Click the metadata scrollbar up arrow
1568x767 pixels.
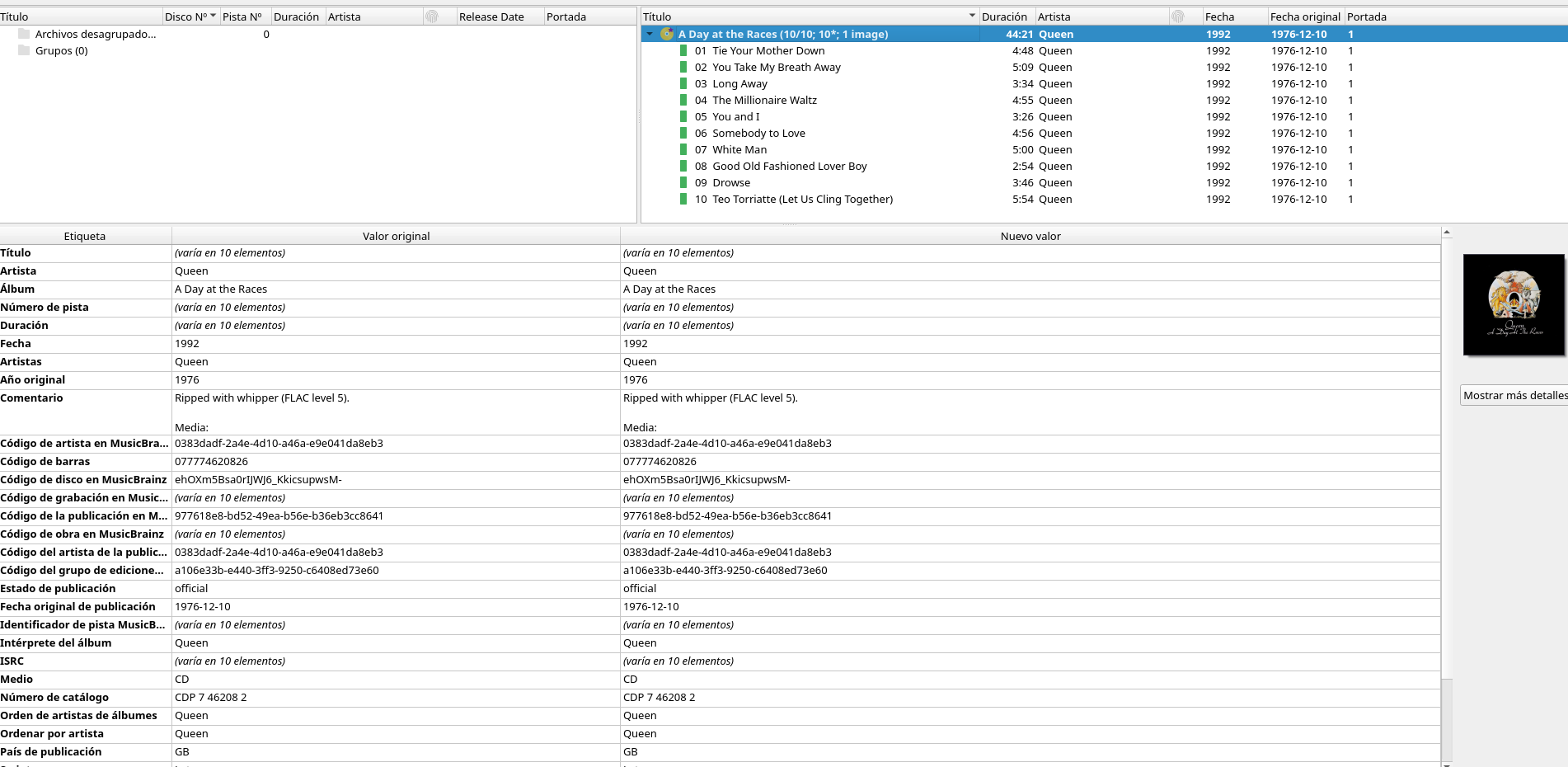(1447, 233)
